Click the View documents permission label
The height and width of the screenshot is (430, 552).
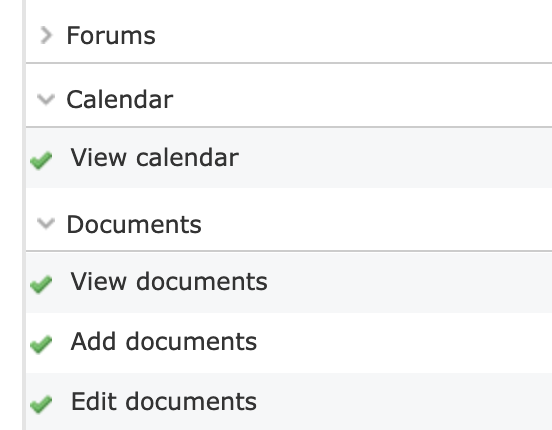tap(169, 281)
